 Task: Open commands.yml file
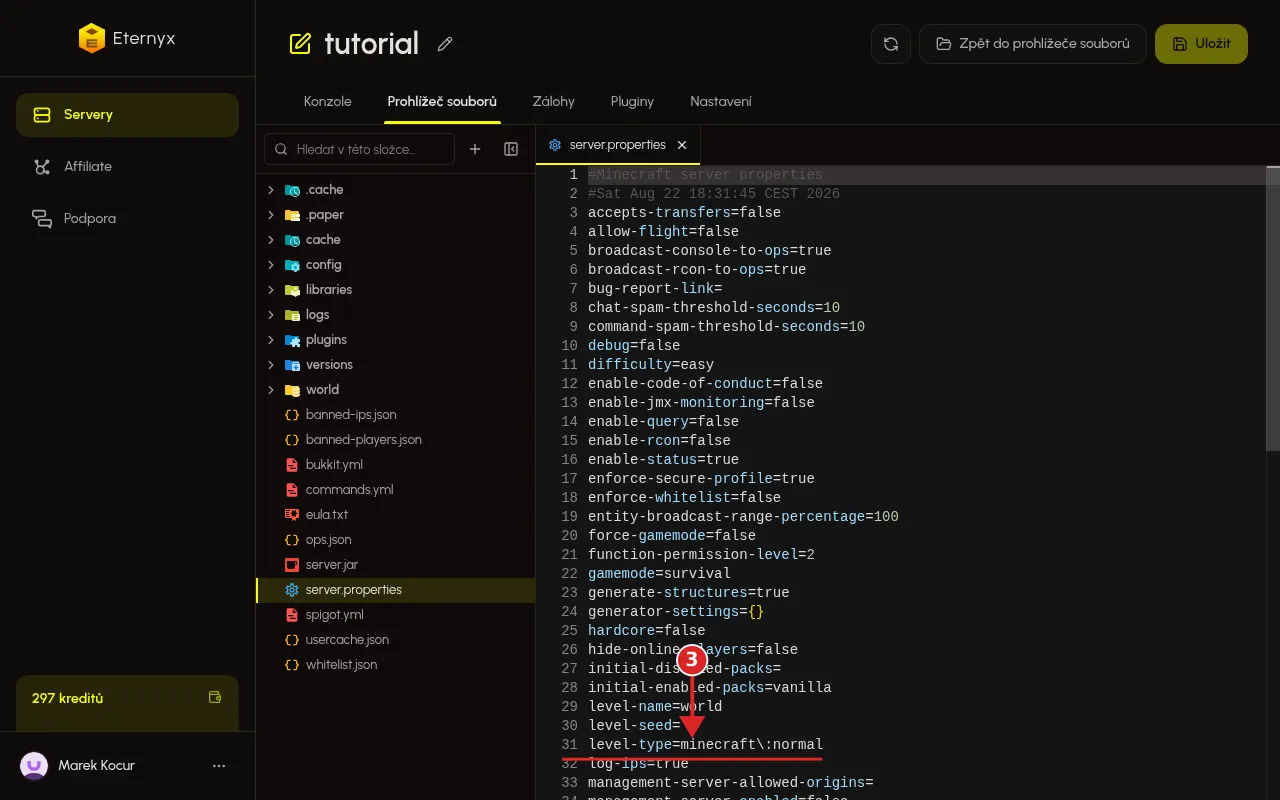[x=396, y=490]
